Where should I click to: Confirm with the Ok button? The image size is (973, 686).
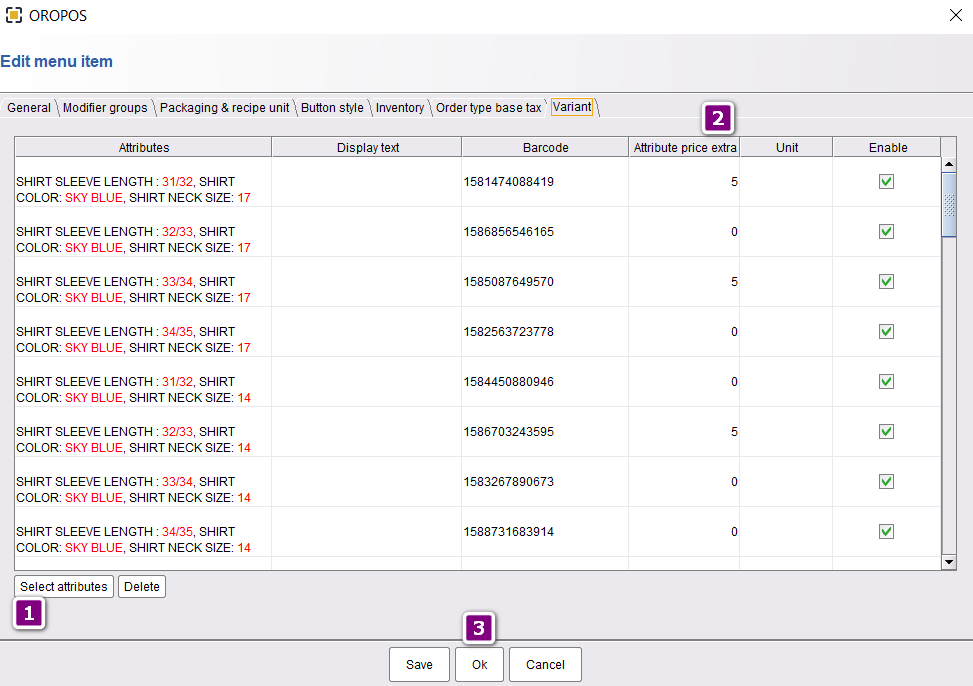(479, 664)
